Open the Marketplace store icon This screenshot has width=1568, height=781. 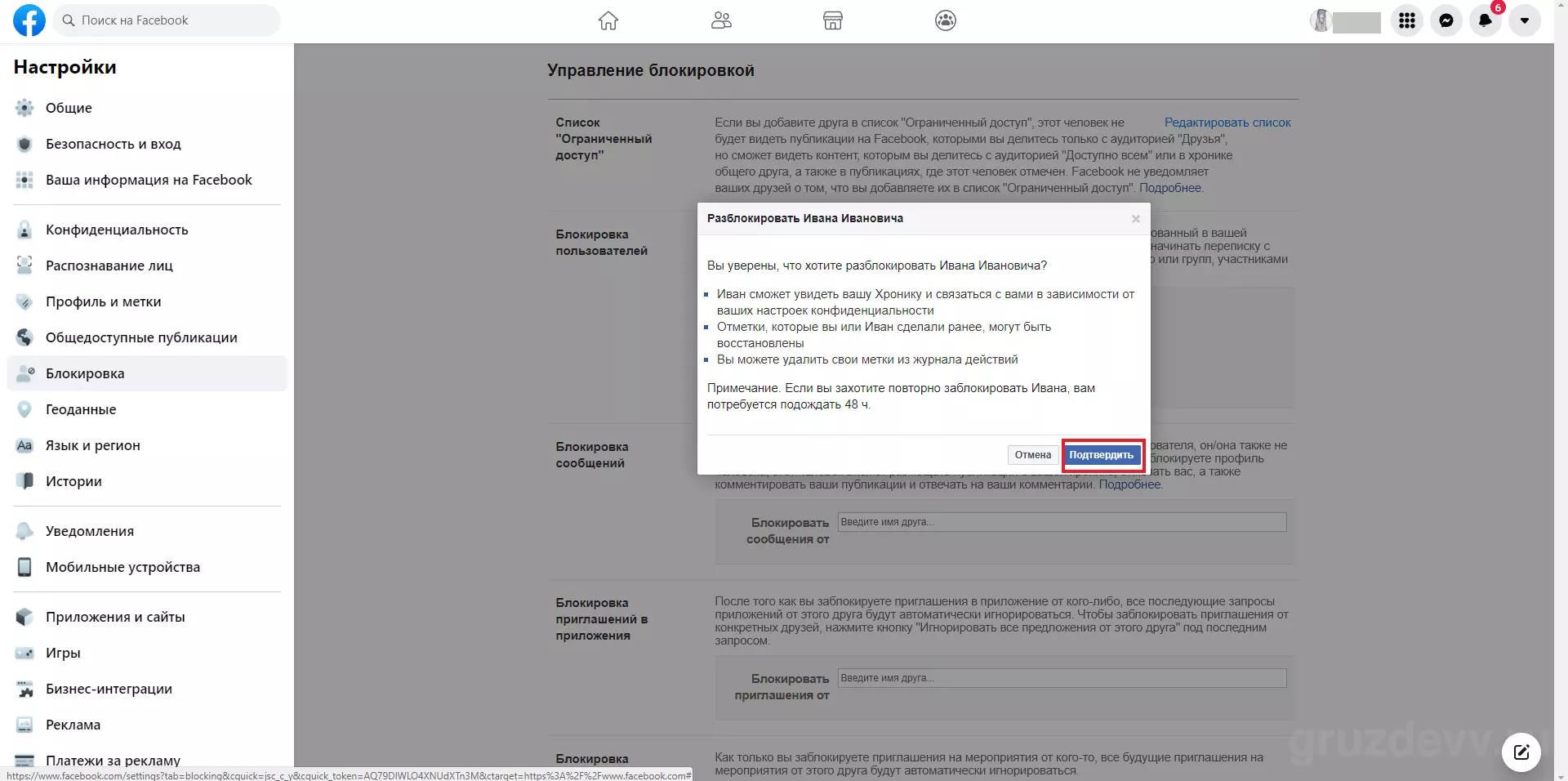[833, 20]
